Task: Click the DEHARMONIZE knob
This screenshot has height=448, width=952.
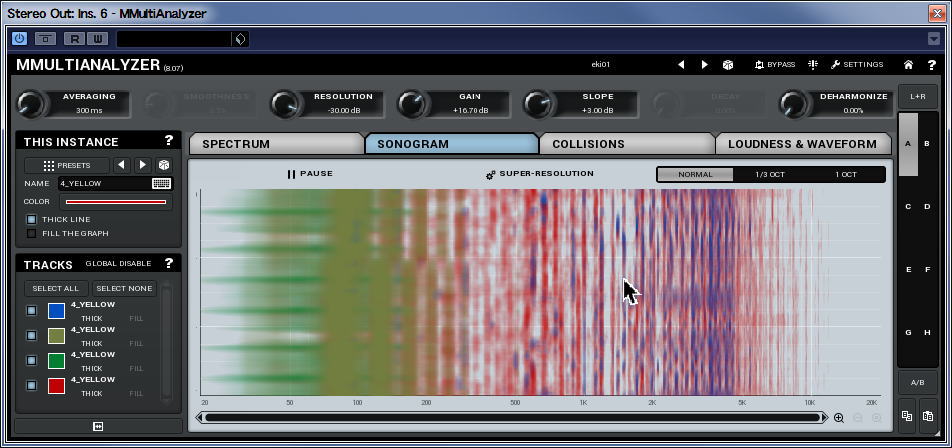Action: 794,104
